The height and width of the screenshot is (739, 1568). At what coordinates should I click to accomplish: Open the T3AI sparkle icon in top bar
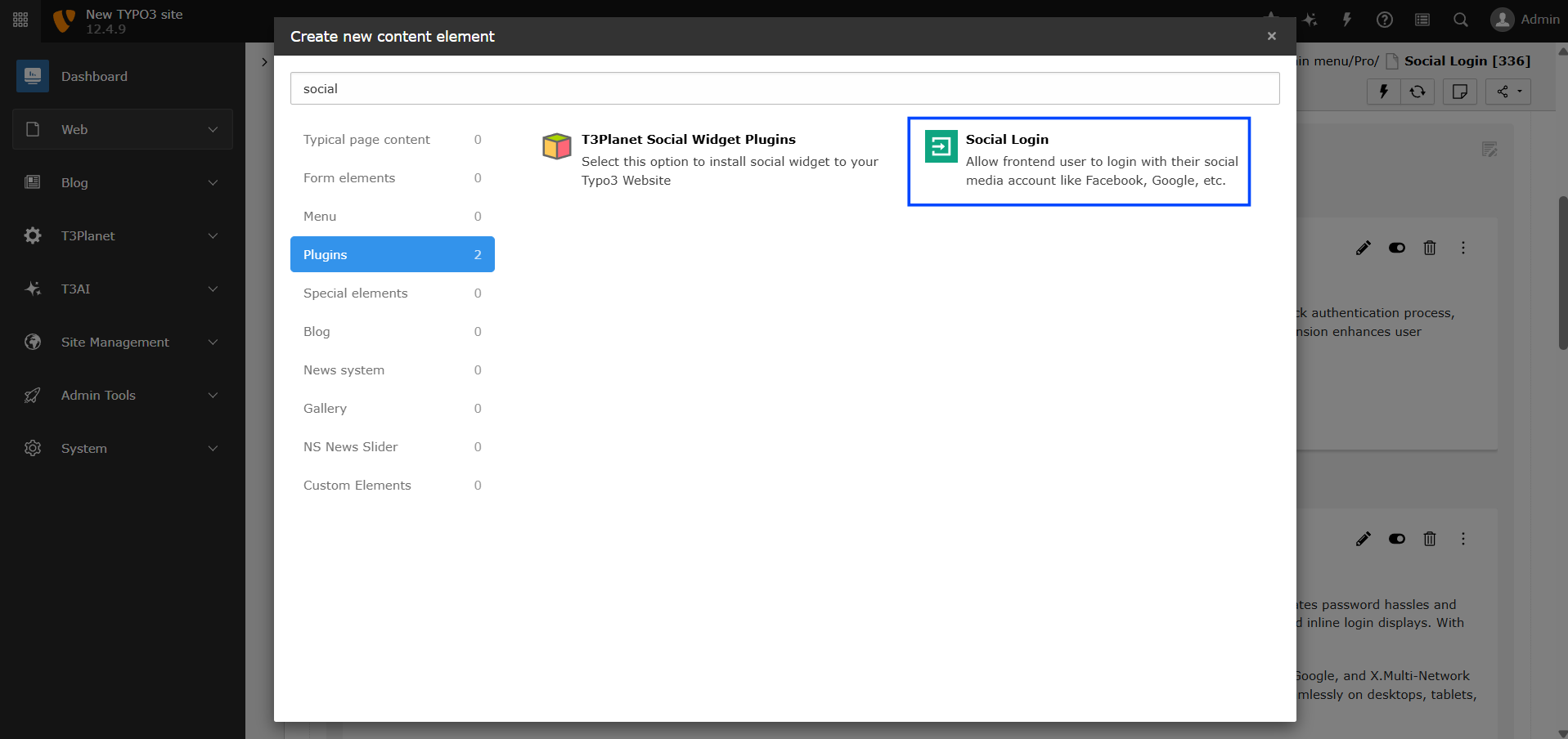click(1310, 20)
